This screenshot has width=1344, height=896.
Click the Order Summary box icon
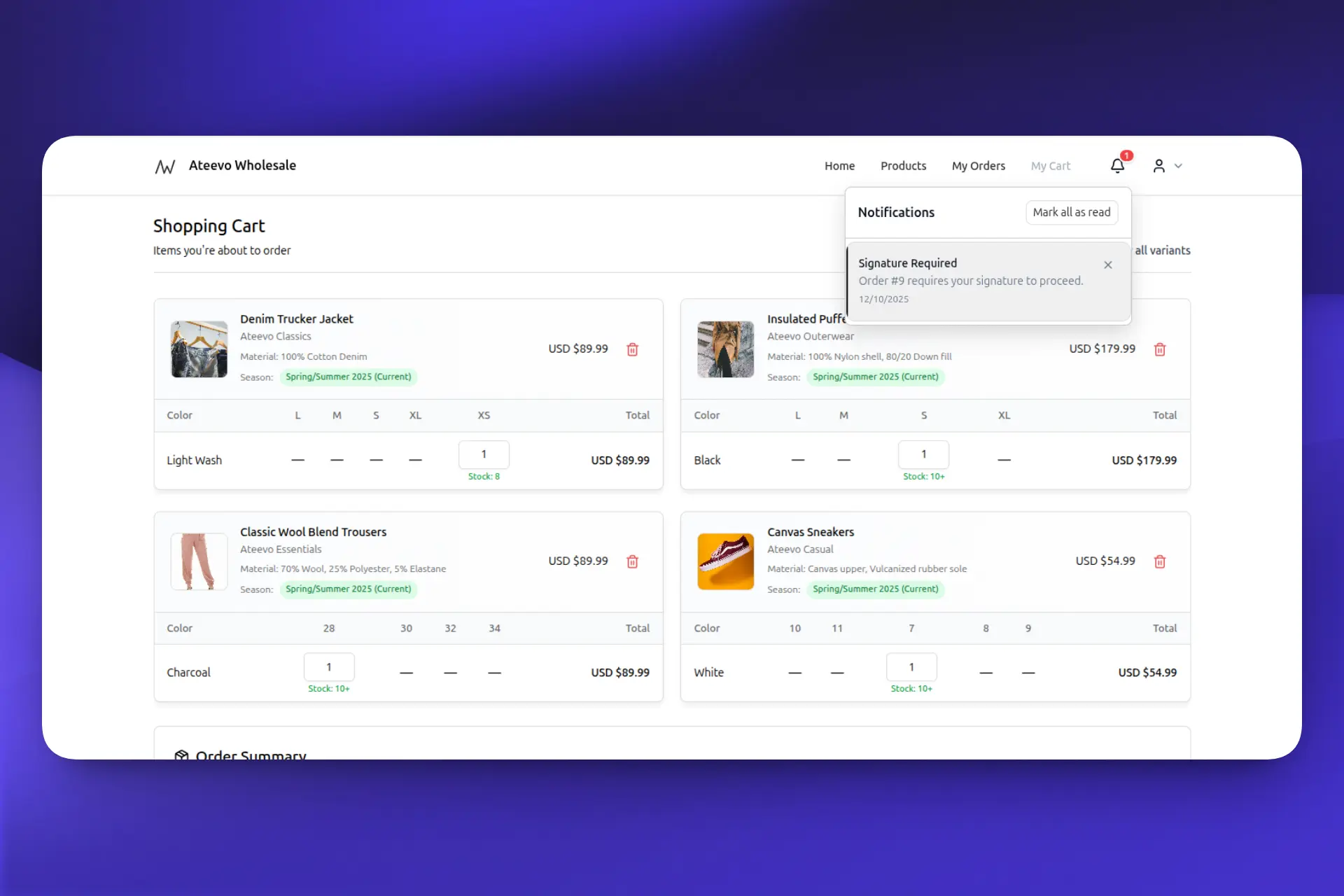click(181, 755)
